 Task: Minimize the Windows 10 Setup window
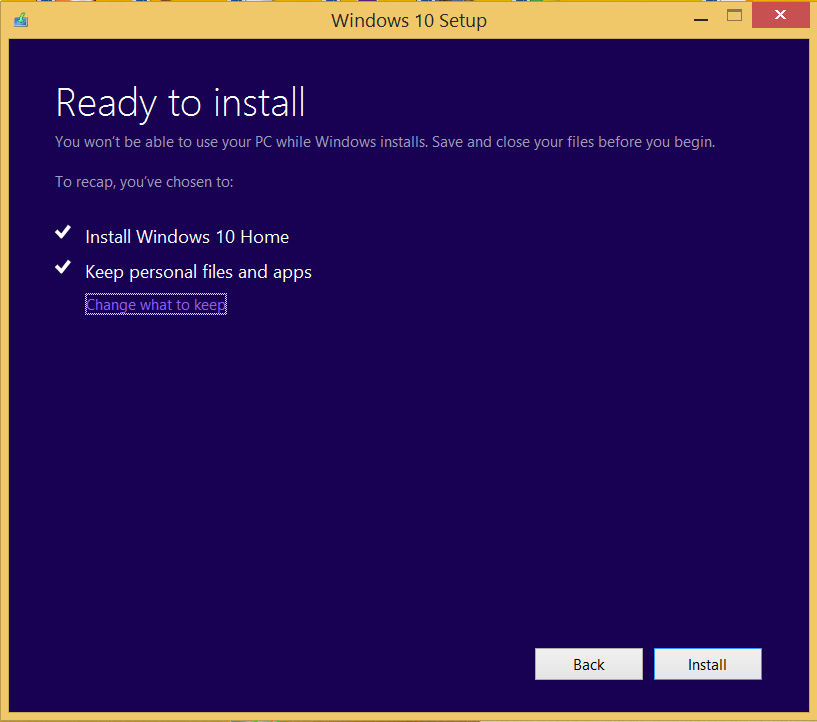(701, 20)
